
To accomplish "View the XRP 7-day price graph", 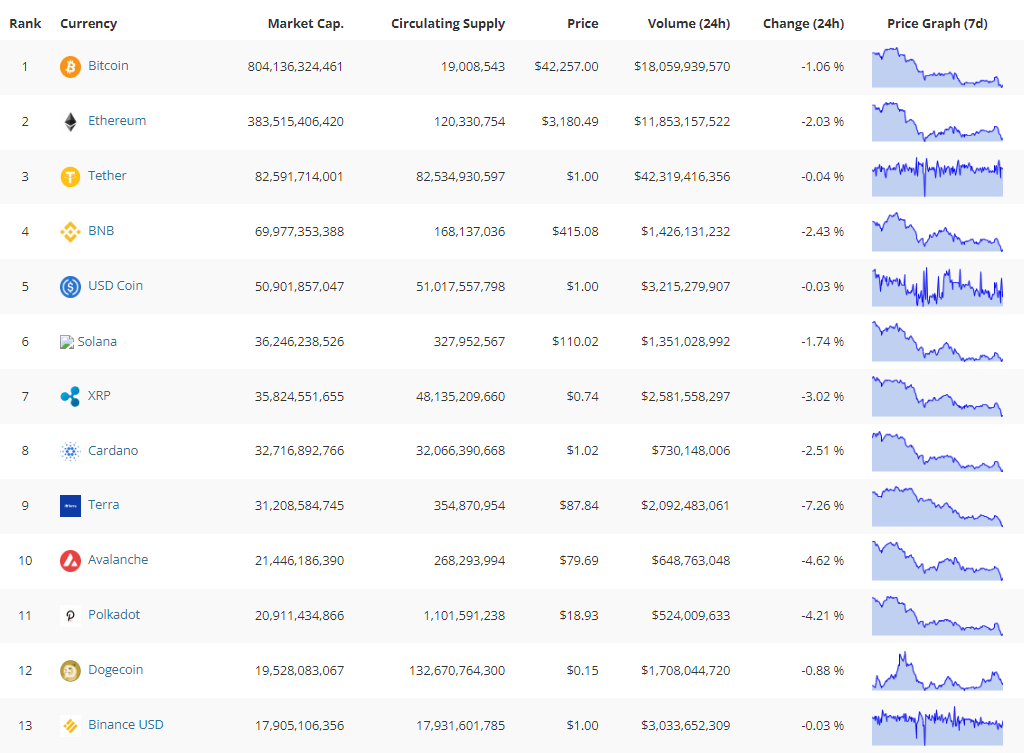I will pos(937,397).
